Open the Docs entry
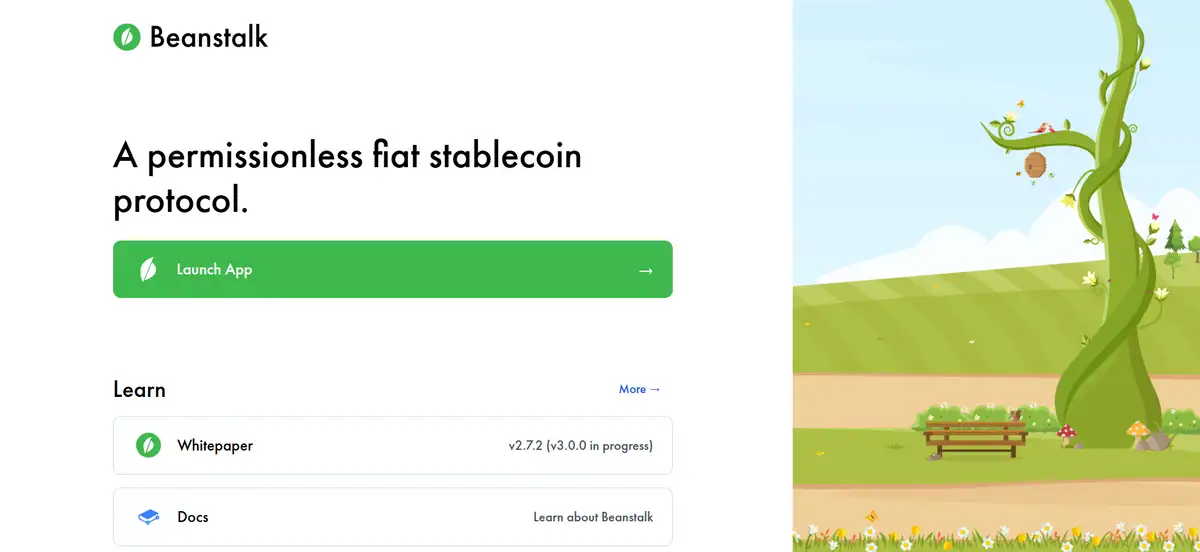1200x552 pixels. pyautogui.click(x=193, y=517)
